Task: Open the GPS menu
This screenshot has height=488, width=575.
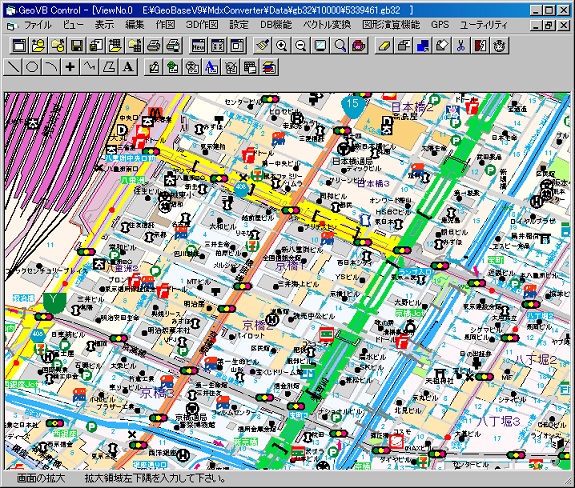Action: point(440,25)
